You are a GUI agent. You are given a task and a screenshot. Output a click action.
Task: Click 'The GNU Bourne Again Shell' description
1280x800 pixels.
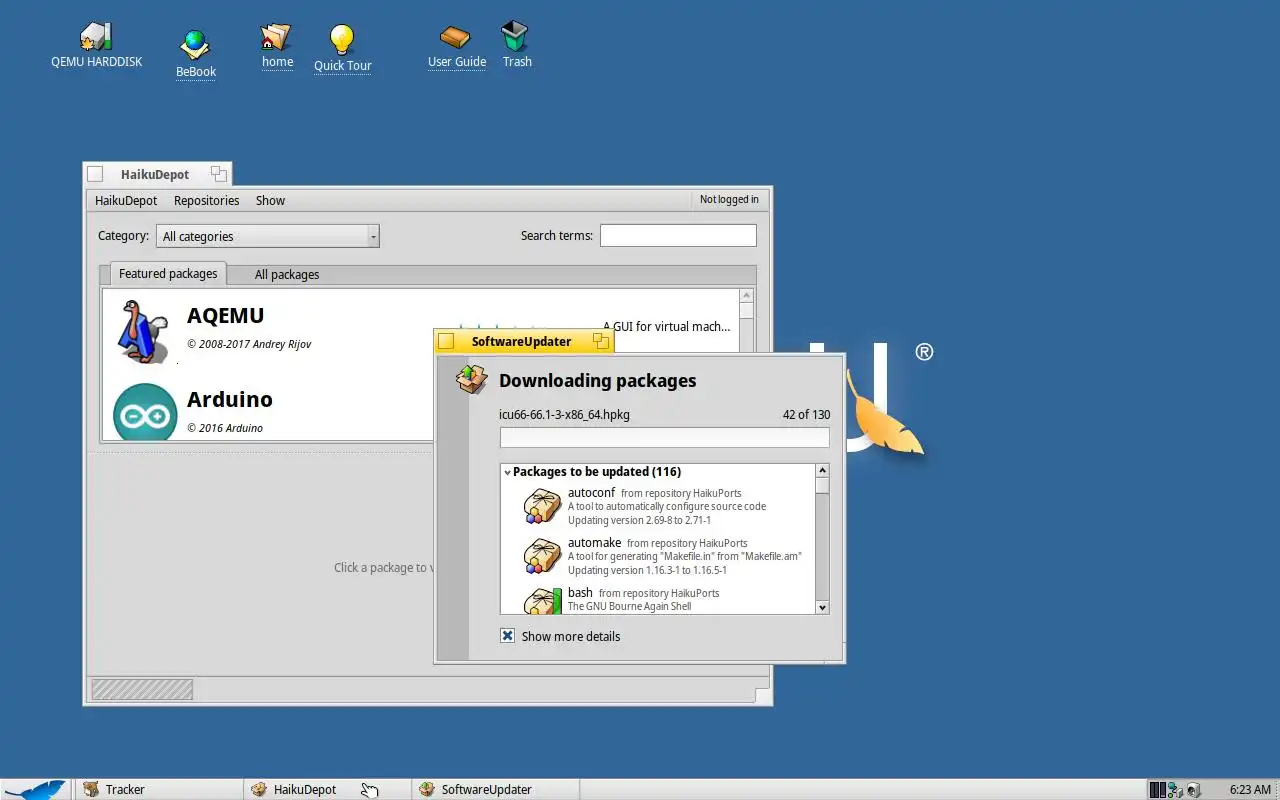[629, 606]
